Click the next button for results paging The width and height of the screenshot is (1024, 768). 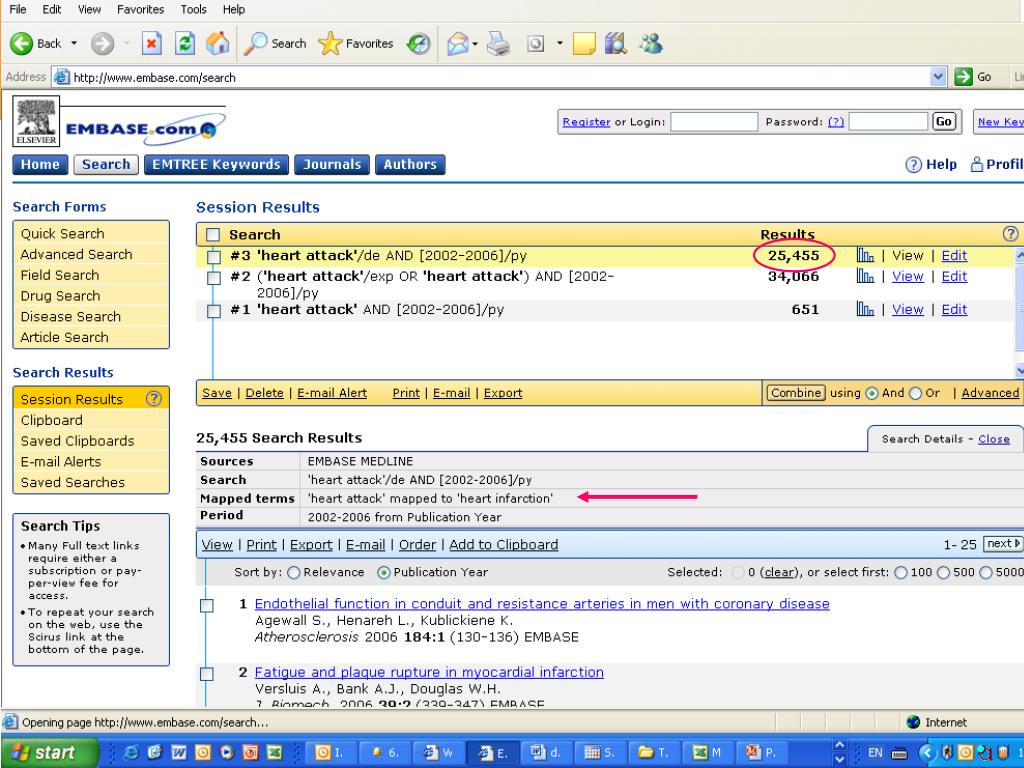point(1004,543)
